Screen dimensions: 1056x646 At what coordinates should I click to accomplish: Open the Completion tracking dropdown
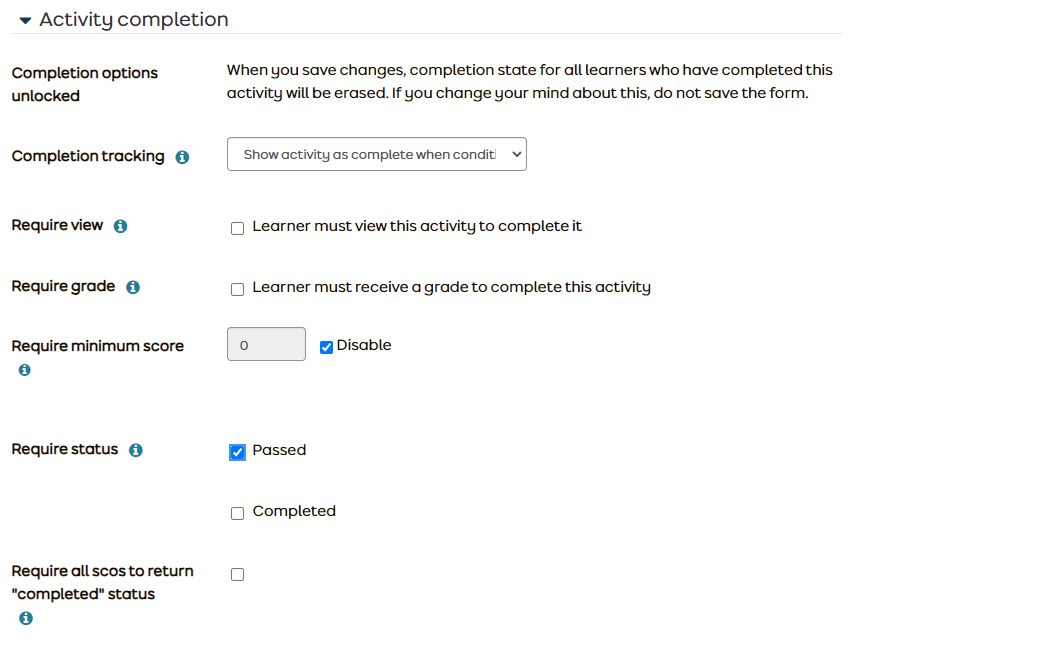(x=376, y=155)
